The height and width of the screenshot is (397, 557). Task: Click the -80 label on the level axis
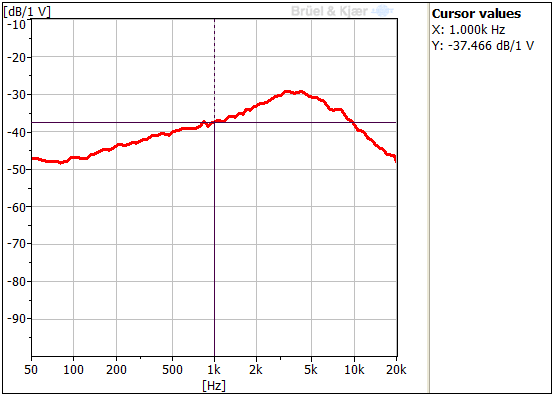[17, 282]
